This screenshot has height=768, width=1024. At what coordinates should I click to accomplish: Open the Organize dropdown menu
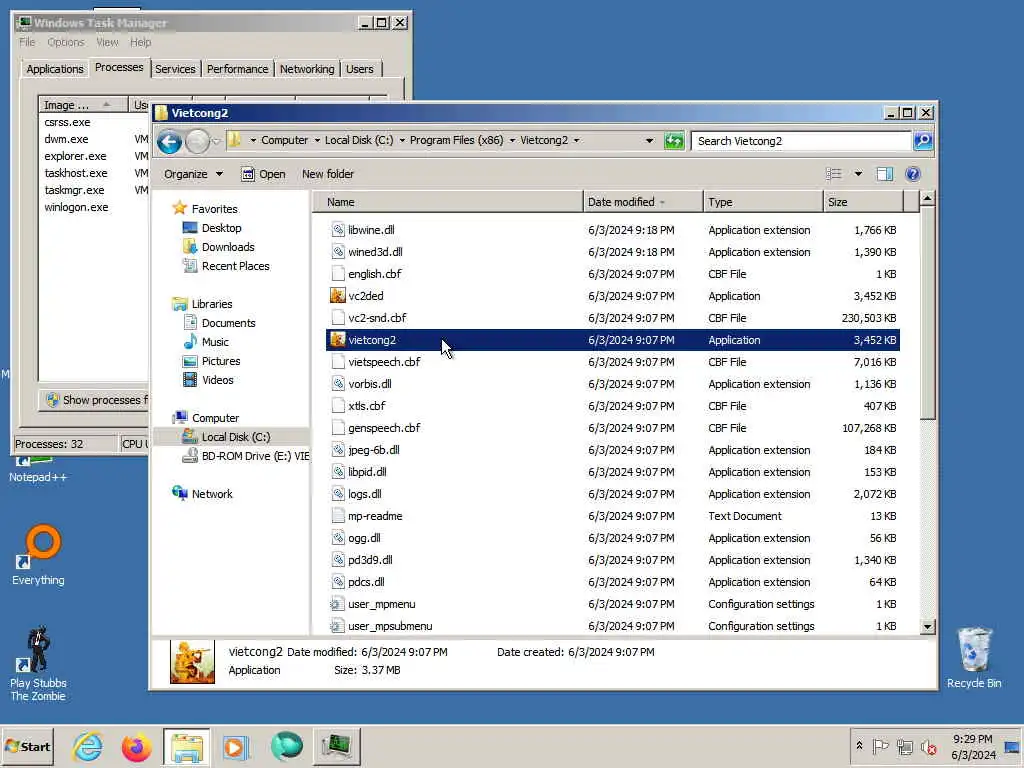click(x=193, y=174)
